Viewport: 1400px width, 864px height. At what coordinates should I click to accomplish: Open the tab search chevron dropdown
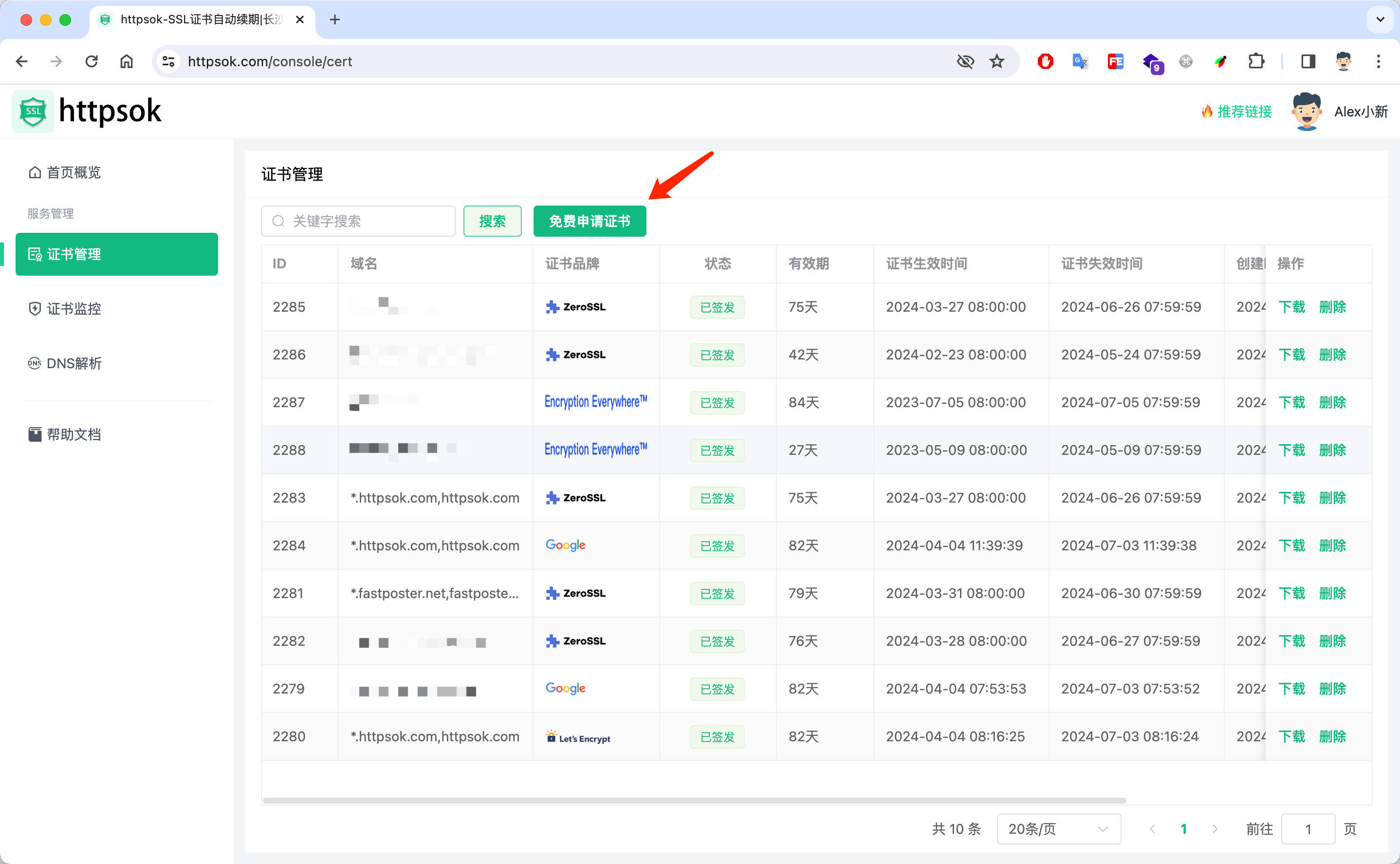click(1380, 20)
